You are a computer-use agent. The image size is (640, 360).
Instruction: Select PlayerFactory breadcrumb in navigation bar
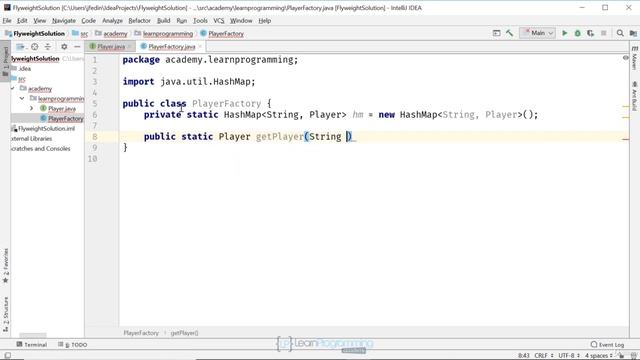click(x=222, y=33)
